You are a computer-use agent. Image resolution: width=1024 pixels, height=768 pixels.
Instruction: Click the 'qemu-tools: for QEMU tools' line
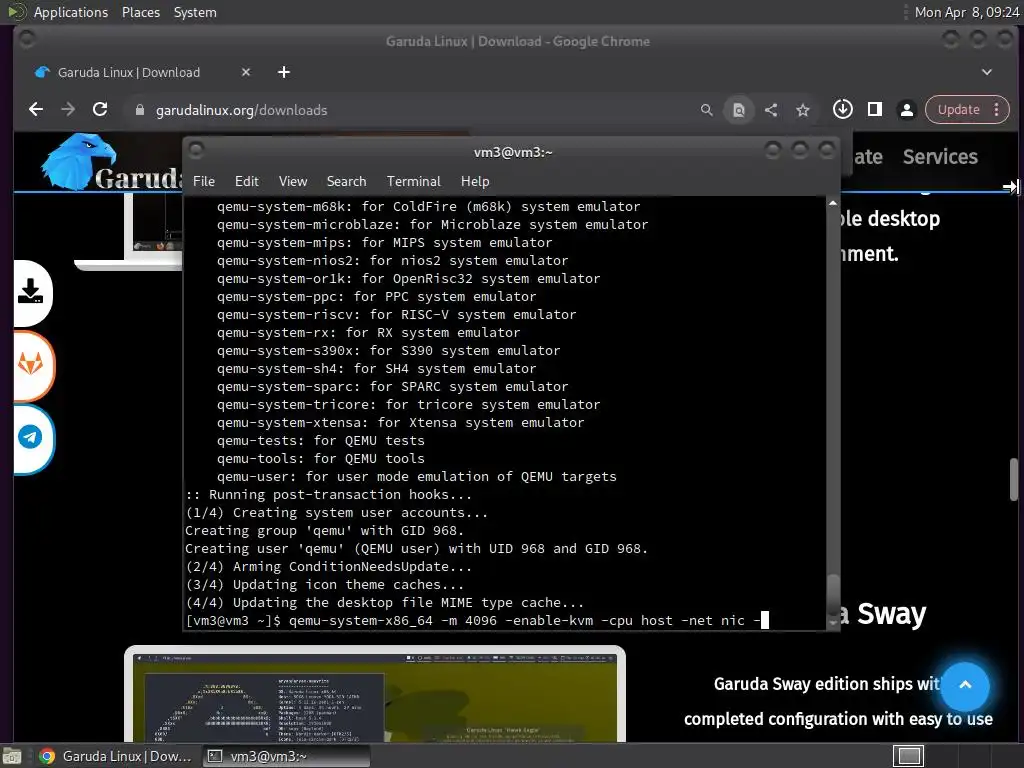pos(321,458)
